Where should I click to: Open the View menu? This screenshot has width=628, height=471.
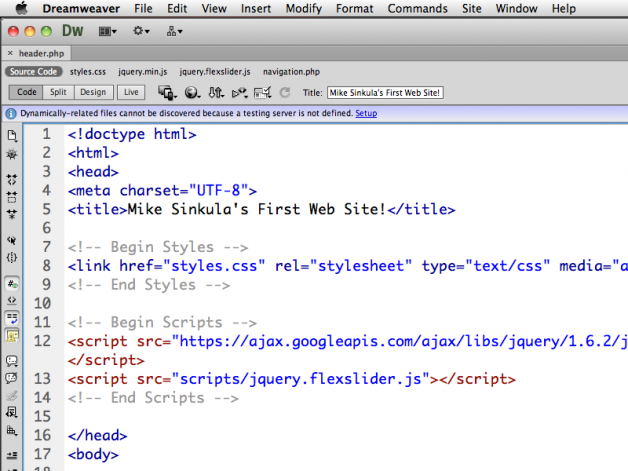pyautogui.click(x=214, y=8)
